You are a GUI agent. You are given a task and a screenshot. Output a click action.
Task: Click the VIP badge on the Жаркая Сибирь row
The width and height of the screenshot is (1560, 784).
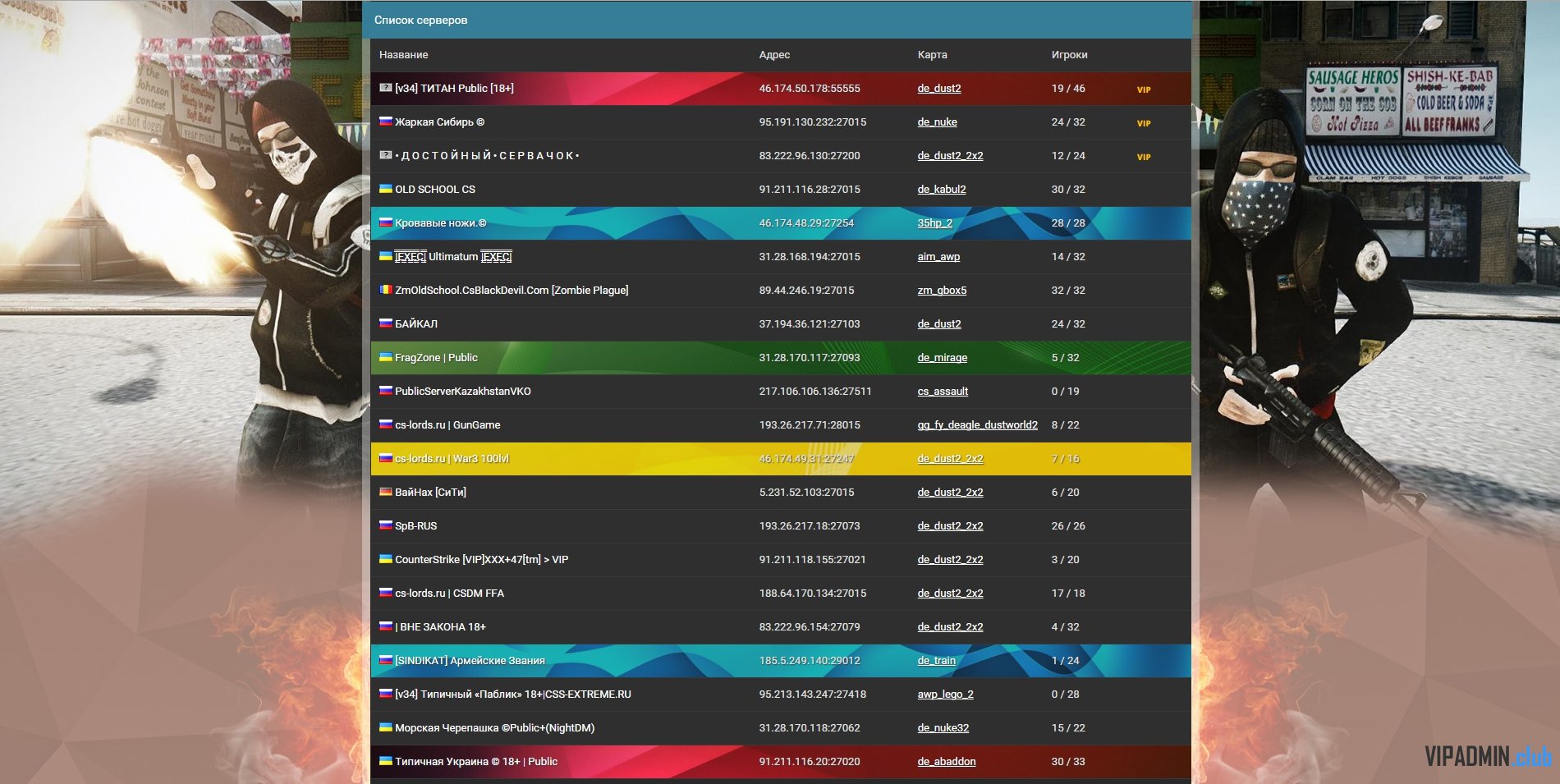pos(1144,123)
